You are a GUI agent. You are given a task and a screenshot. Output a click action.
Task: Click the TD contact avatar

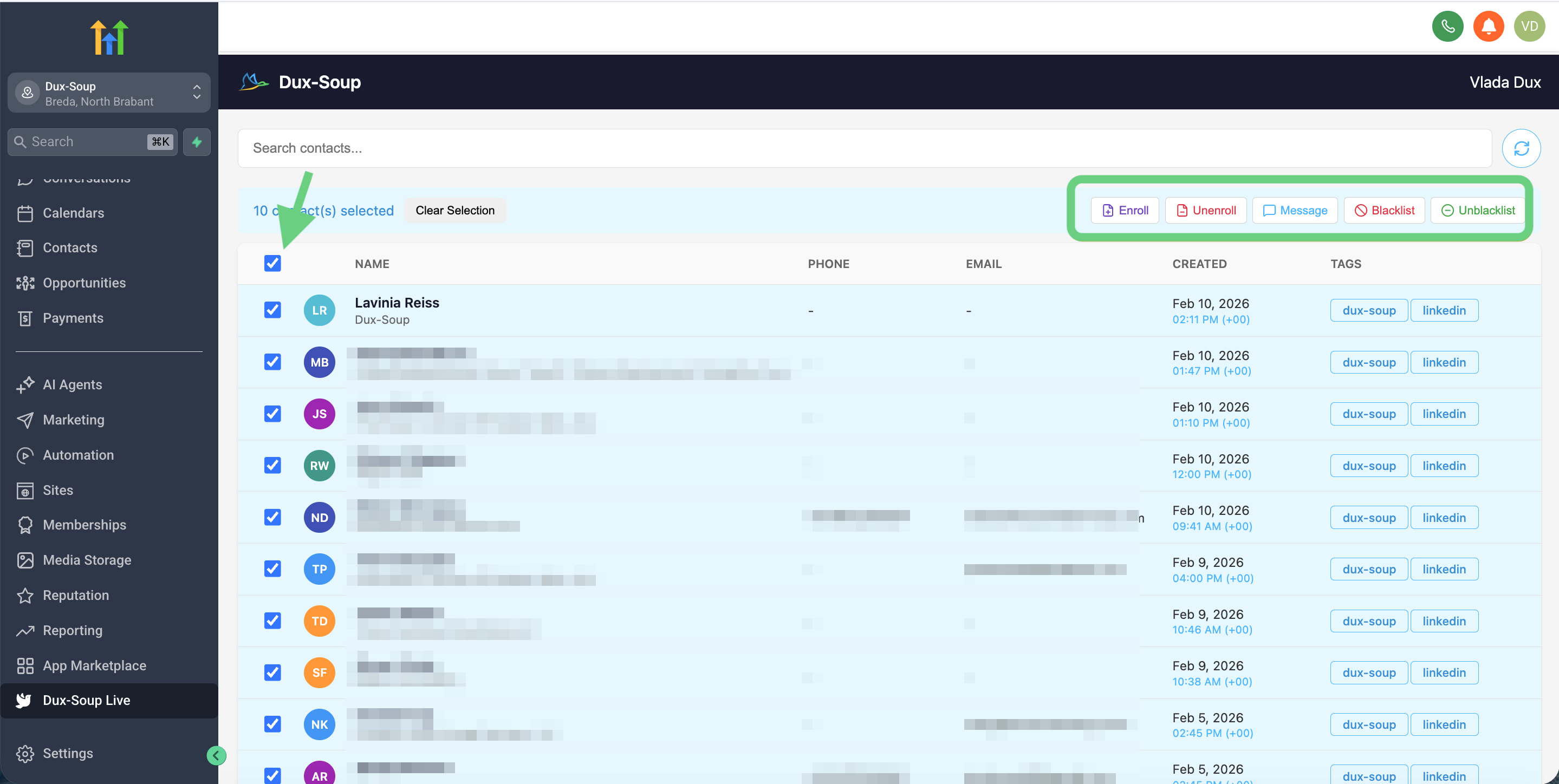coord(320,620)
